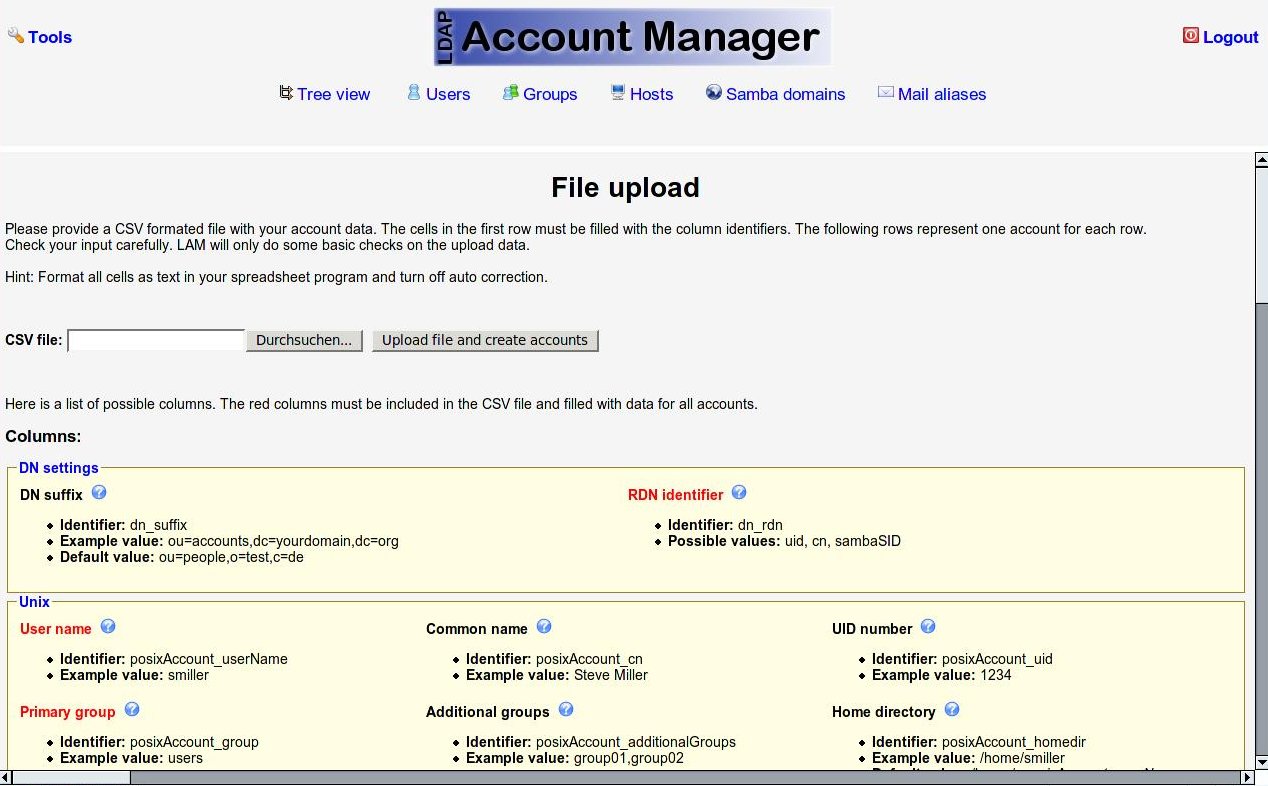Open the Groups section
This screenshot has height=786, width=1268.
549,94
